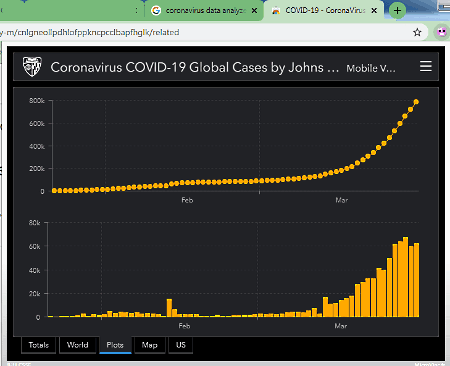Click the last bar in daily cases chart

[416, 280]
